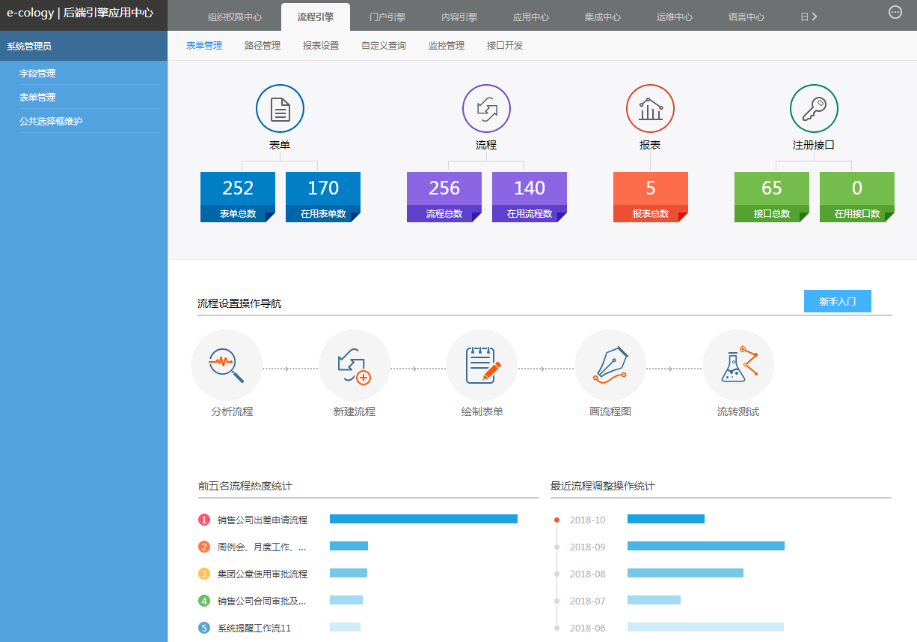Switch to the 语言中心 tab

pos(746,17)
